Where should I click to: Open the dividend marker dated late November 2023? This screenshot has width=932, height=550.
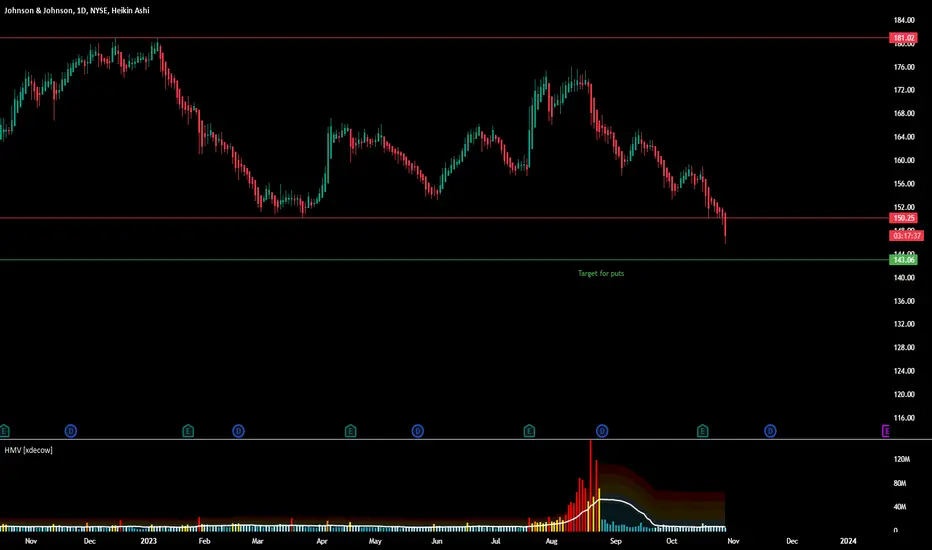pos(770,431)
